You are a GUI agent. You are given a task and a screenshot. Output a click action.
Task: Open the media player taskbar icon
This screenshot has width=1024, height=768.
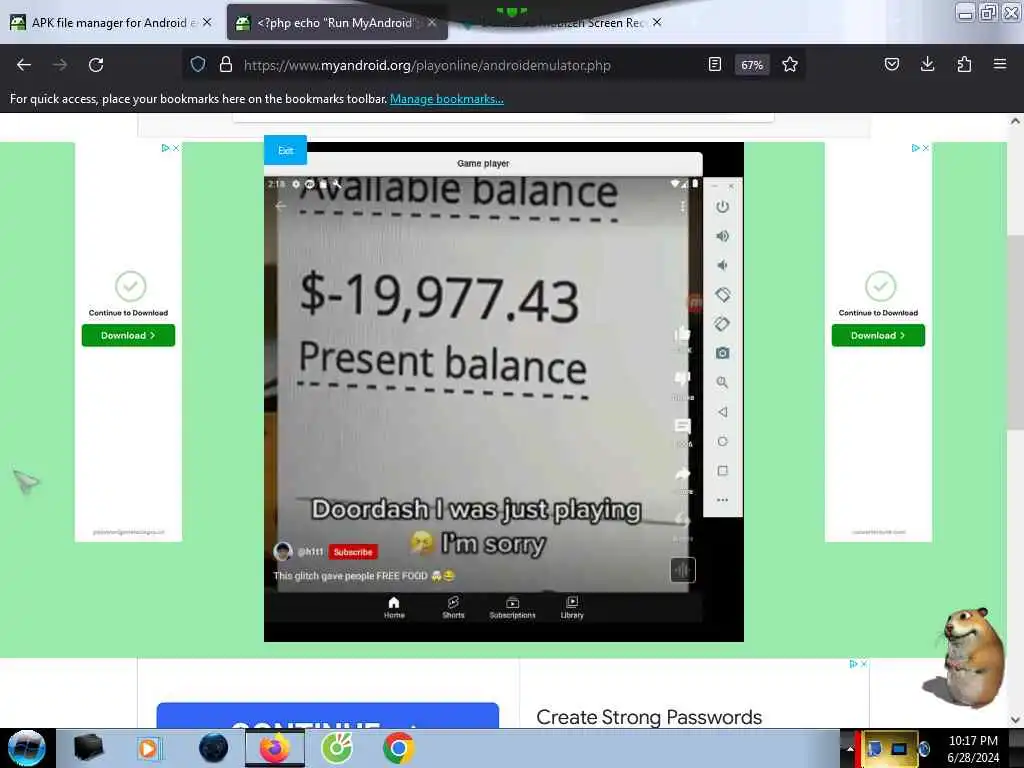(148, 748)
